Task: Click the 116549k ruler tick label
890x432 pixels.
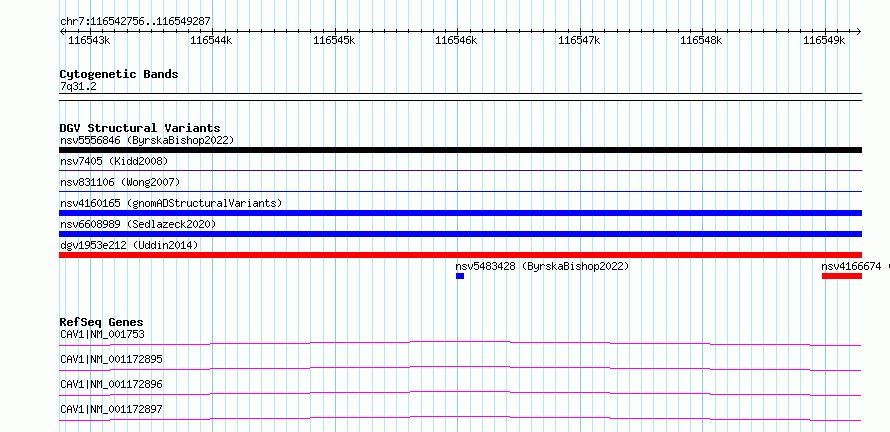Action: pyautogui.click(x=824, y=40)
